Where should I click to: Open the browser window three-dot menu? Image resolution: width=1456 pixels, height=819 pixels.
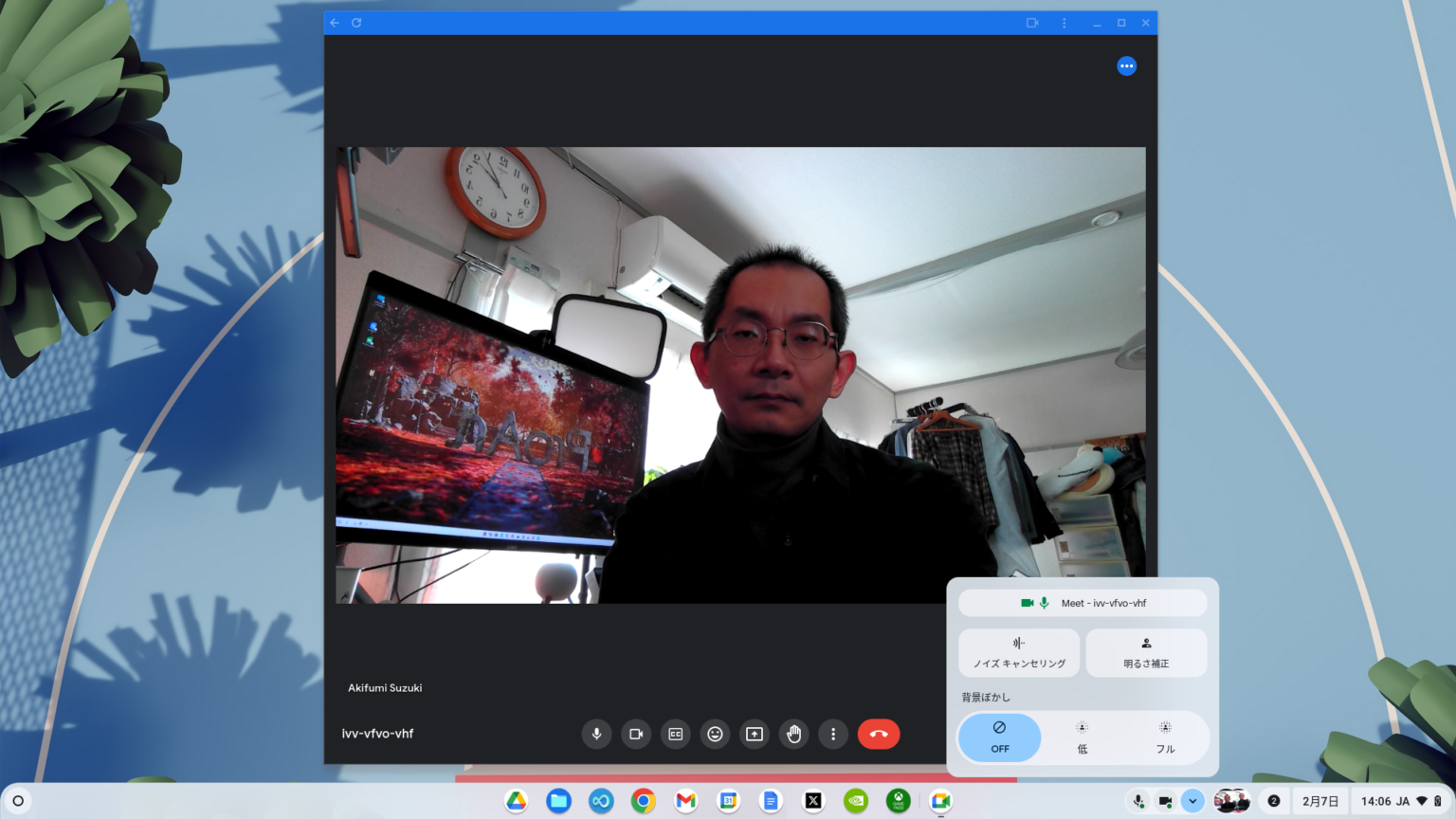click(x=1064, y=22)
